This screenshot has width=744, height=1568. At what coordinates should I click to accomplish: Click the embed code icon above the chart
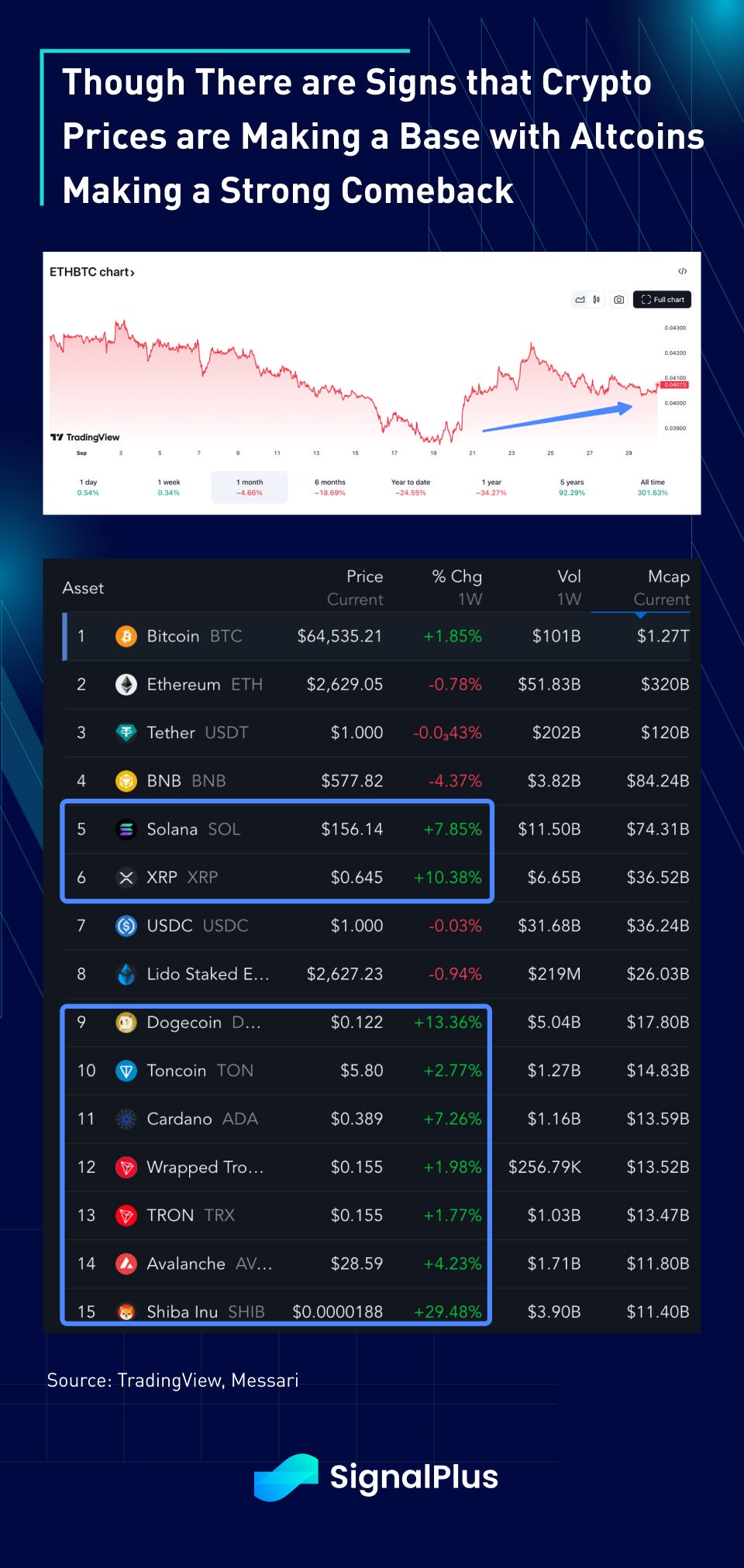[x=682, y=271]
